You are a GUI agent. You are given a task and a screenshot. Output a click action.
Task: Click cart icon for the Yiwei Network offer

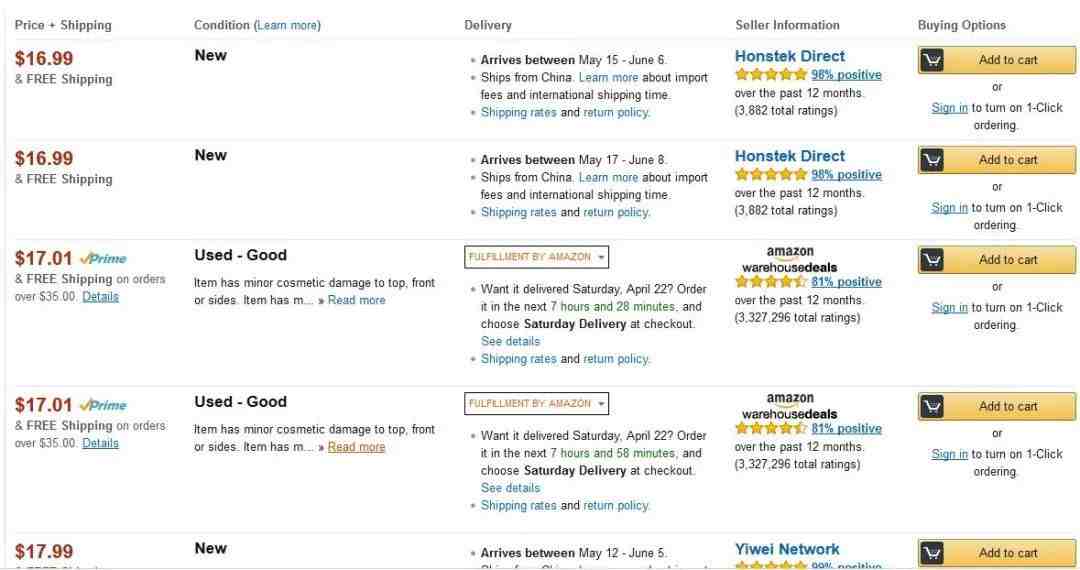(932, 553)
